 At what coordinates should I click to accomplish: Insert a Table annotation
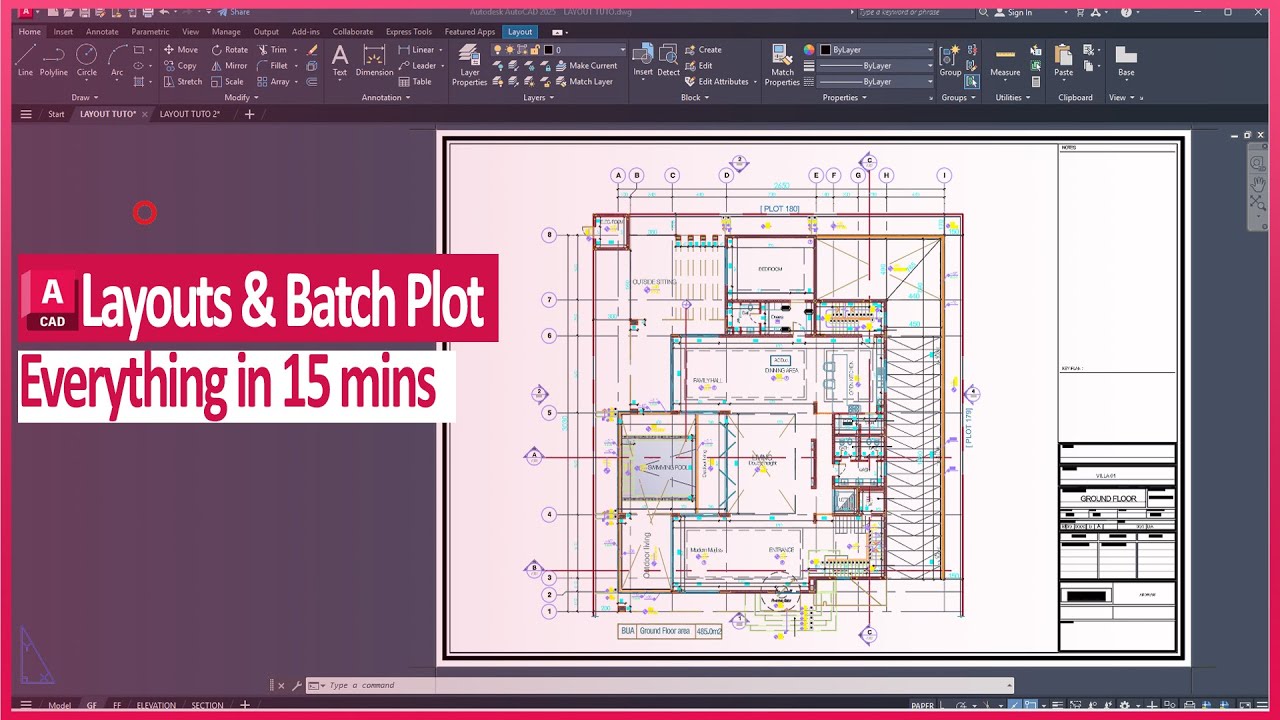(x=415, y=81)
